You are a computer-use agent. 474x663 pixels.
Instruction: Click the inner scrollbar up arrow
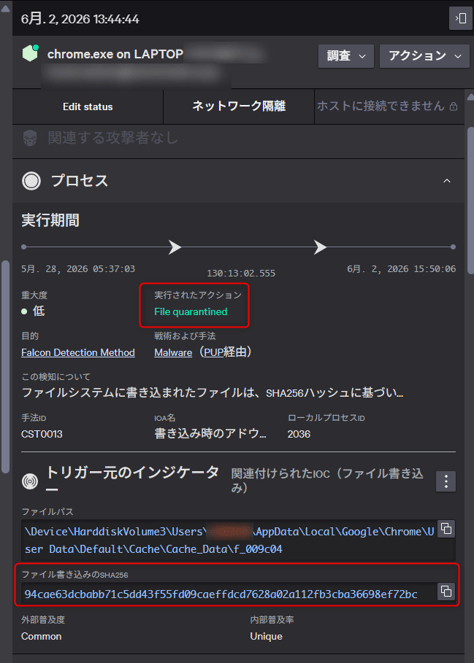(470, 97)
